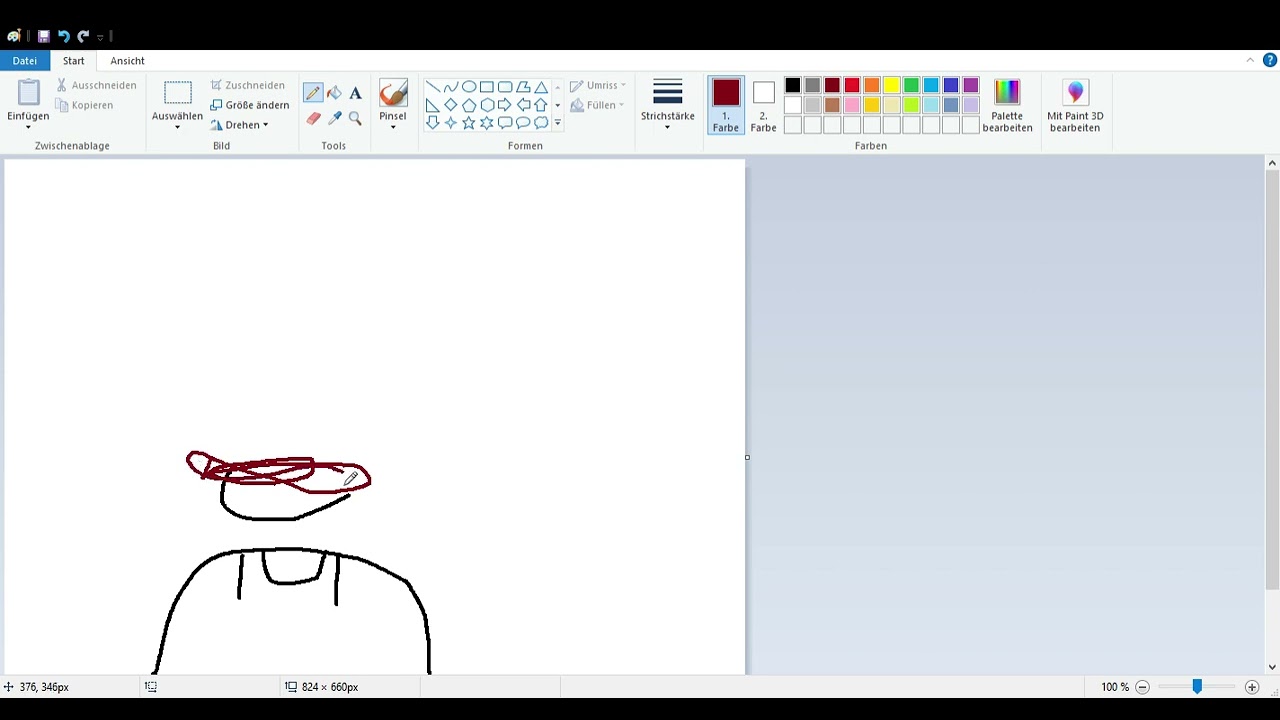Pick the left arrow shape
The height and width of the screenshot is (720, 1280).
(x=522, y=105)
